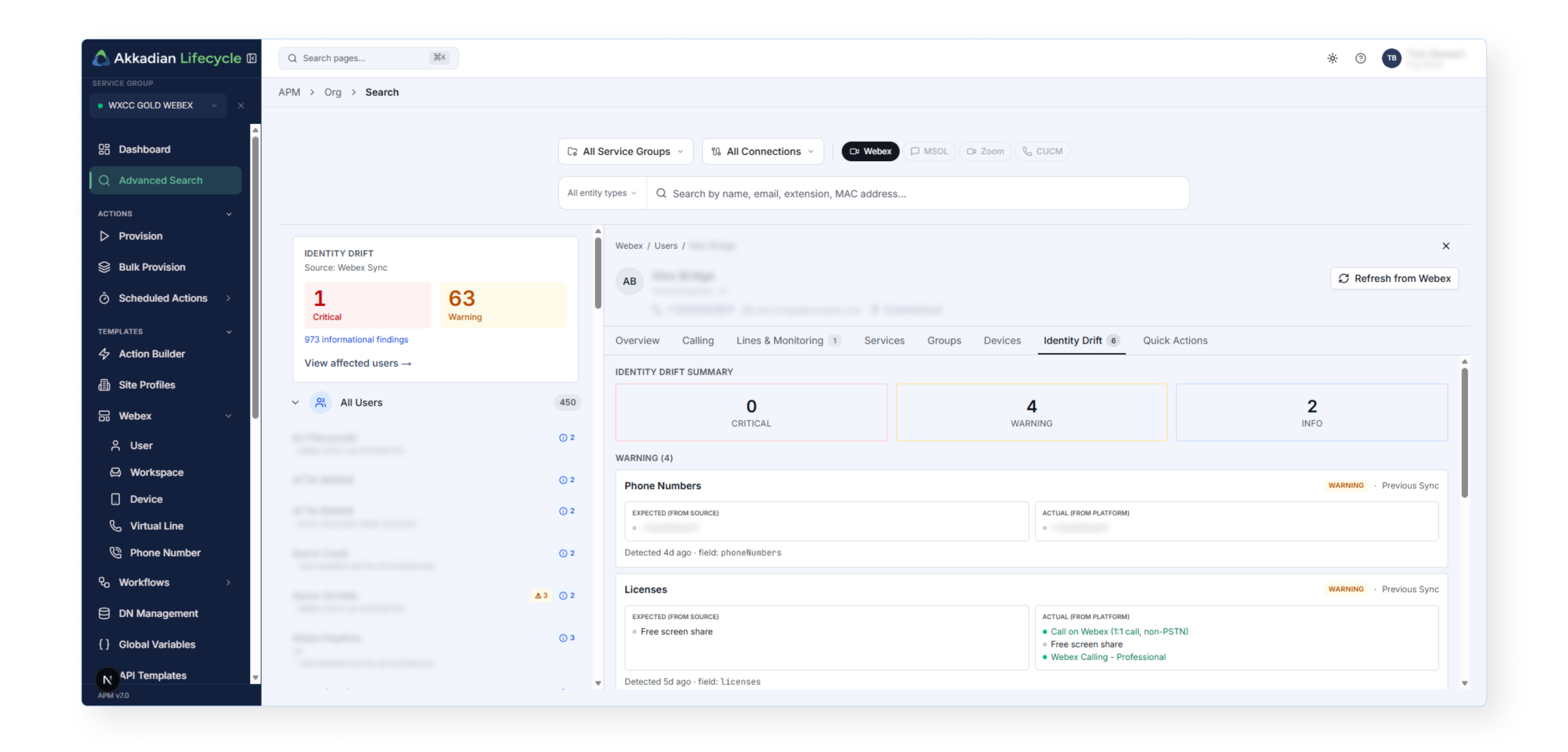This screenshot has width=1568, height=752.
Task: Open Global Variables in sidebar
Action: pos(165,644)
